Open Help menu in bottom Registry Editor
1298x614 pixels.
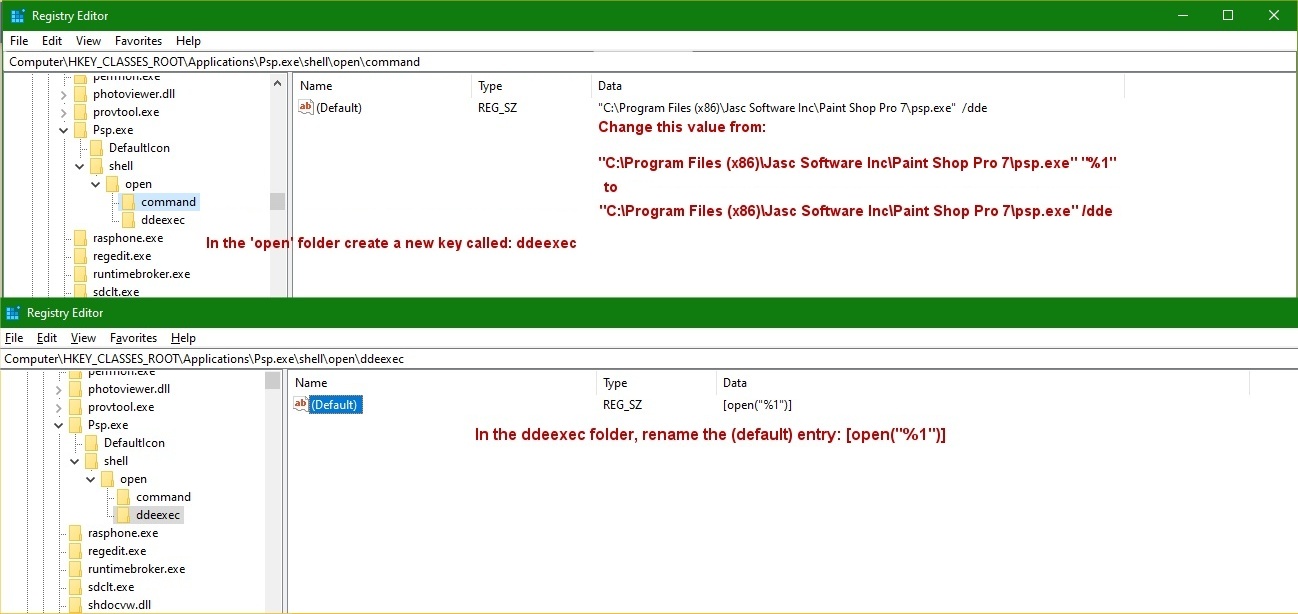click(x=183, y=338)
